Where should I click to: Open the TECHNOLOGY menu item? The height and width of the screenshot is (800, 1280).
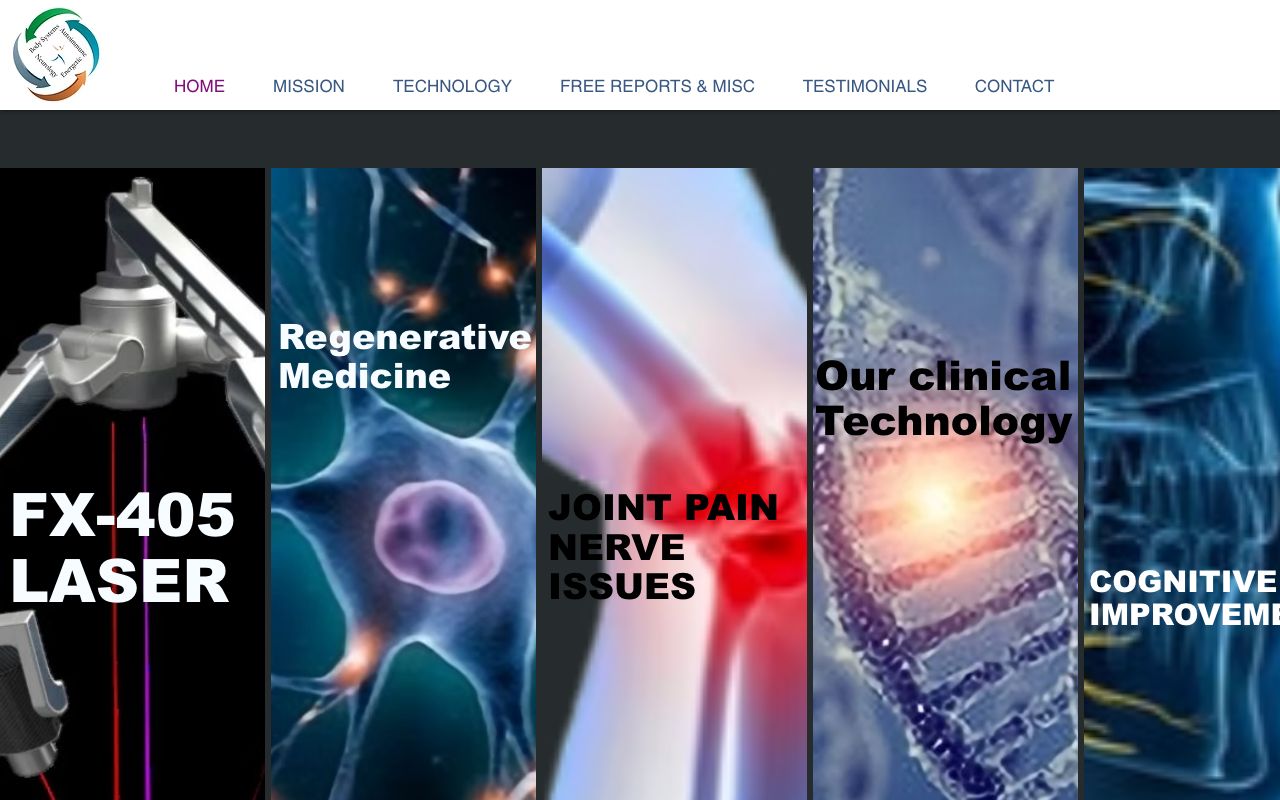(452, 86)
